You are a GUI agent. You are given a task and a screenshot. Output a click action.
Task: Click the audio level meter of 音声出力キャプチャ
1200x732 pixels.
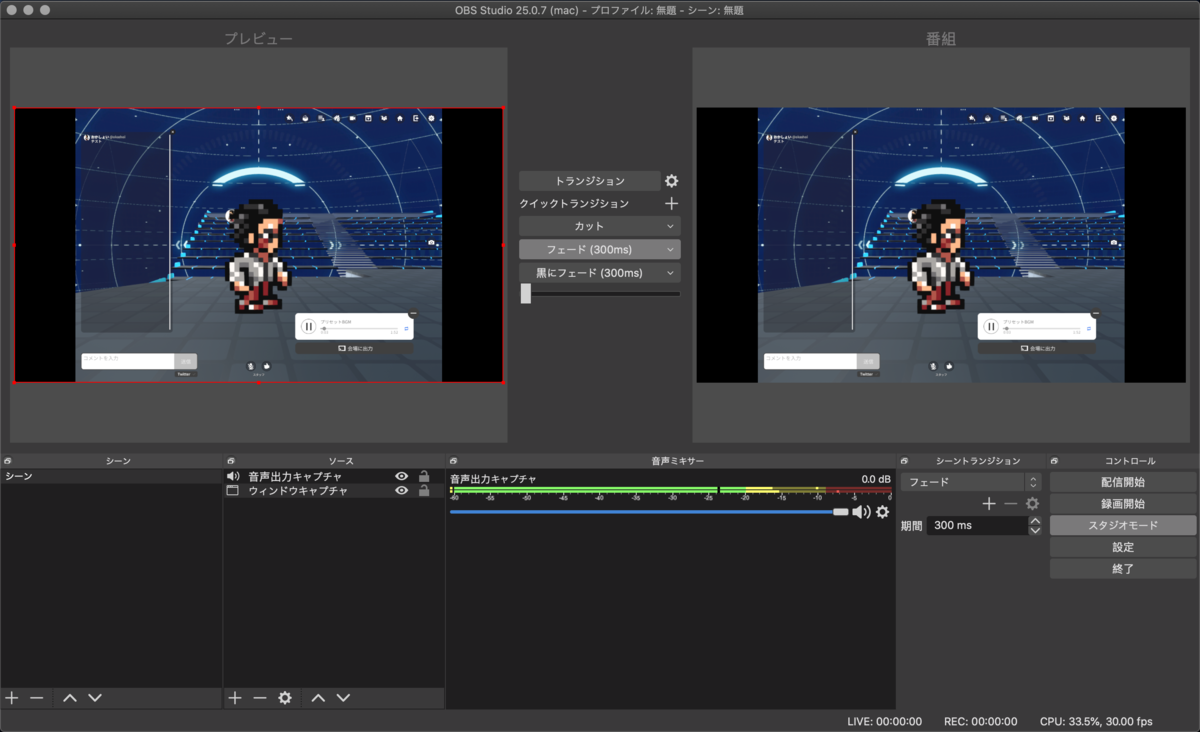coord(670,492)
